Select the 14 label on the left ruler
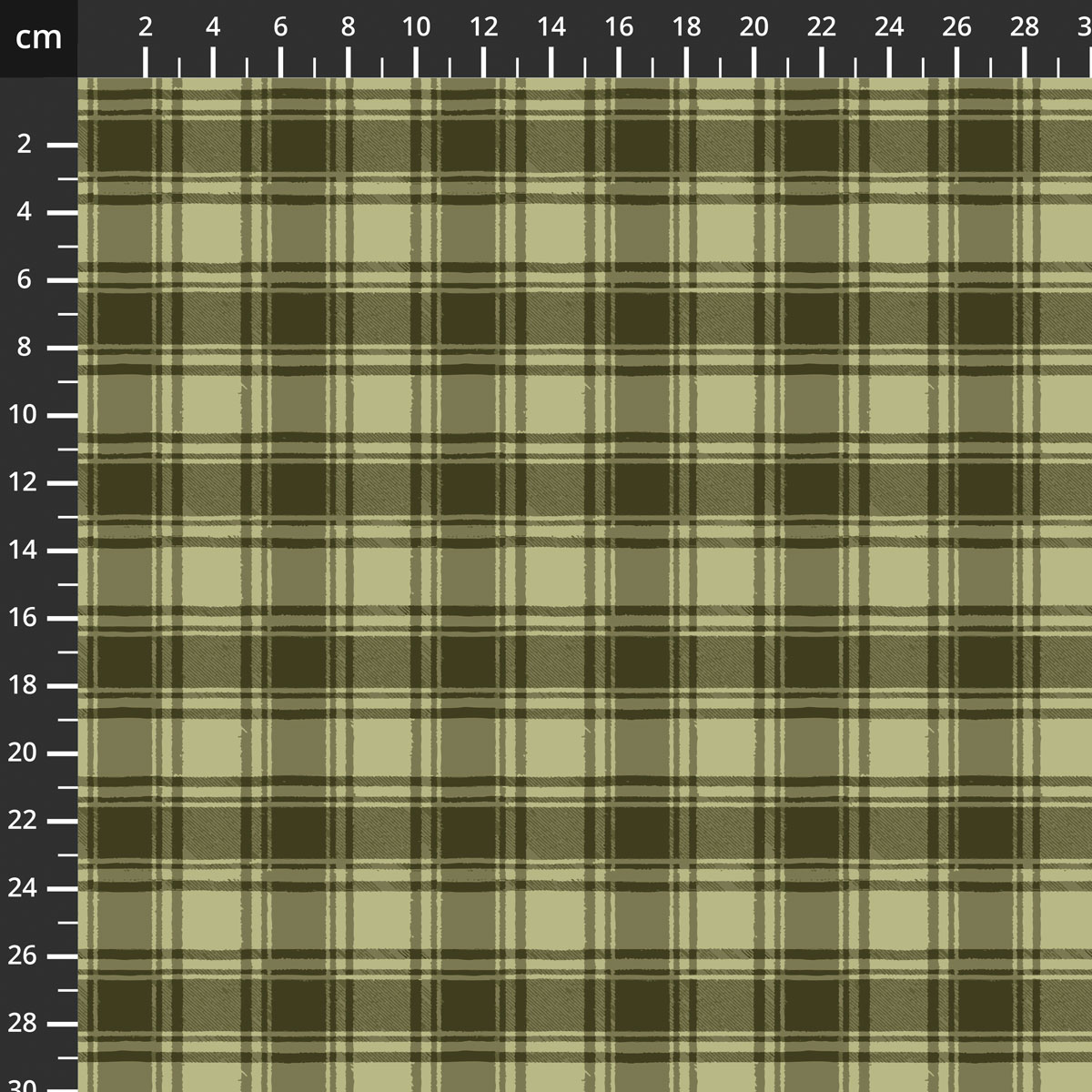The height and width of the screenshot is (1092, 1092). coord(24,551)
